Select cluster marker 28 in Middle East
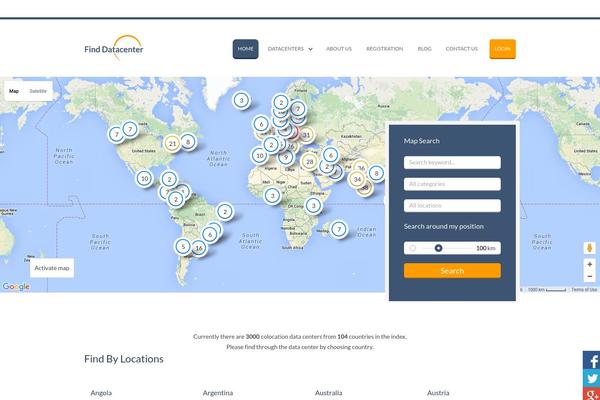This screenshot has height=400, width=600. 310,162
